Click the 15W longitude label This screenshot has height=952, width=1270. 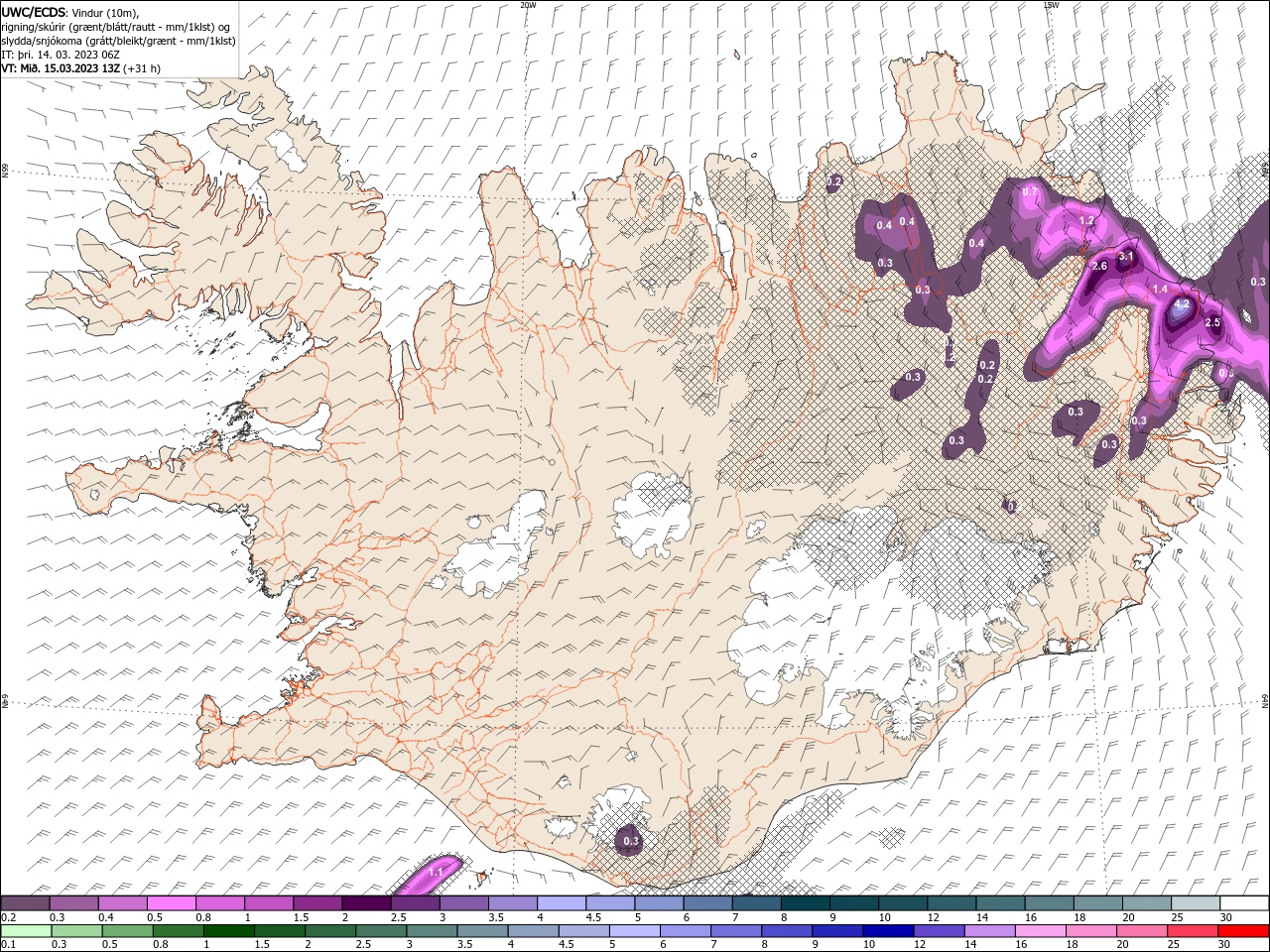1051,5
